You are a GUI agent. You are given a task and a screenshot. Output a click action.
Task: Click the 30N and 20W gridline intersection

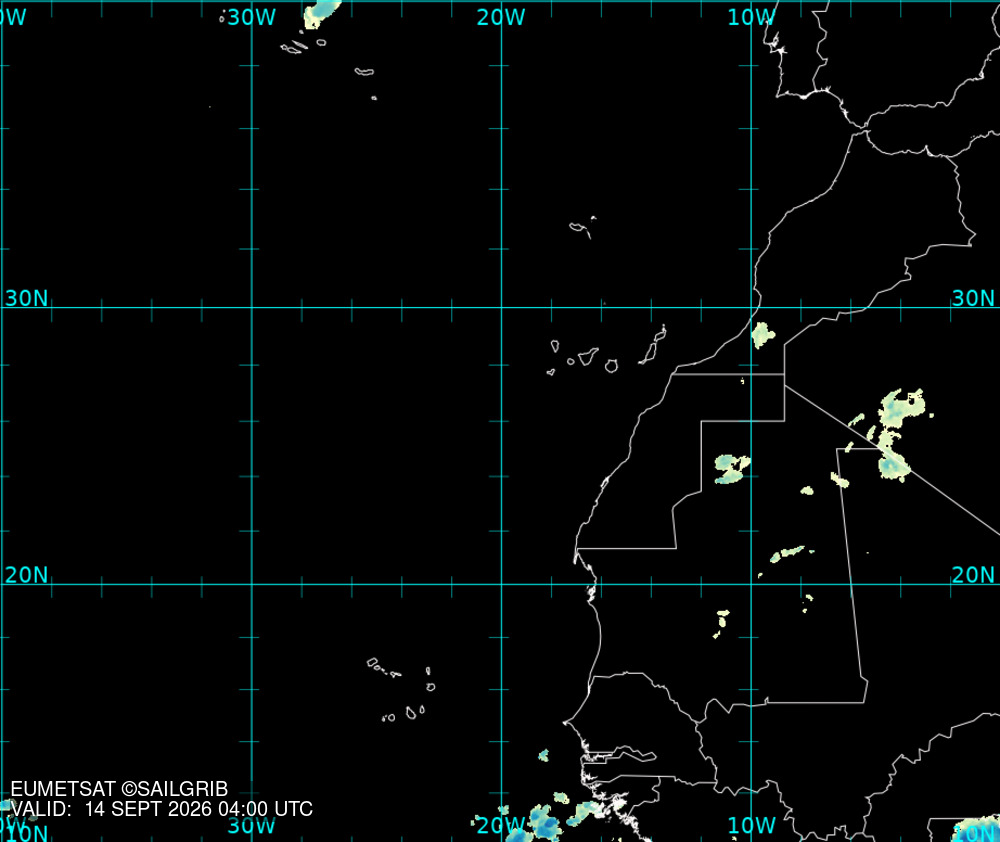click(501, 307)
